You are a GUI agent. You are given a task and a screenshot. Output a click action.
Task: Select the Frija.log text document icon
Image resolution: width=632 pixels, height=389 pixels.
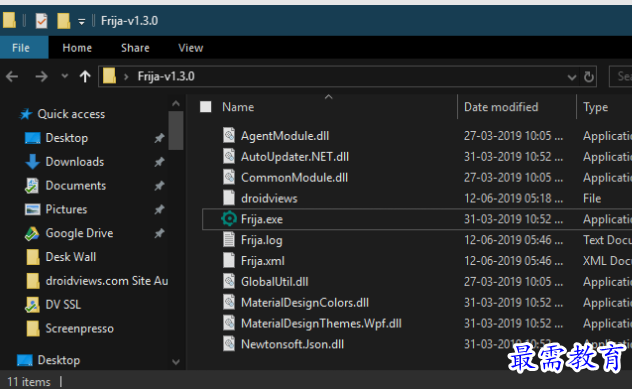(x=229, y=240)
